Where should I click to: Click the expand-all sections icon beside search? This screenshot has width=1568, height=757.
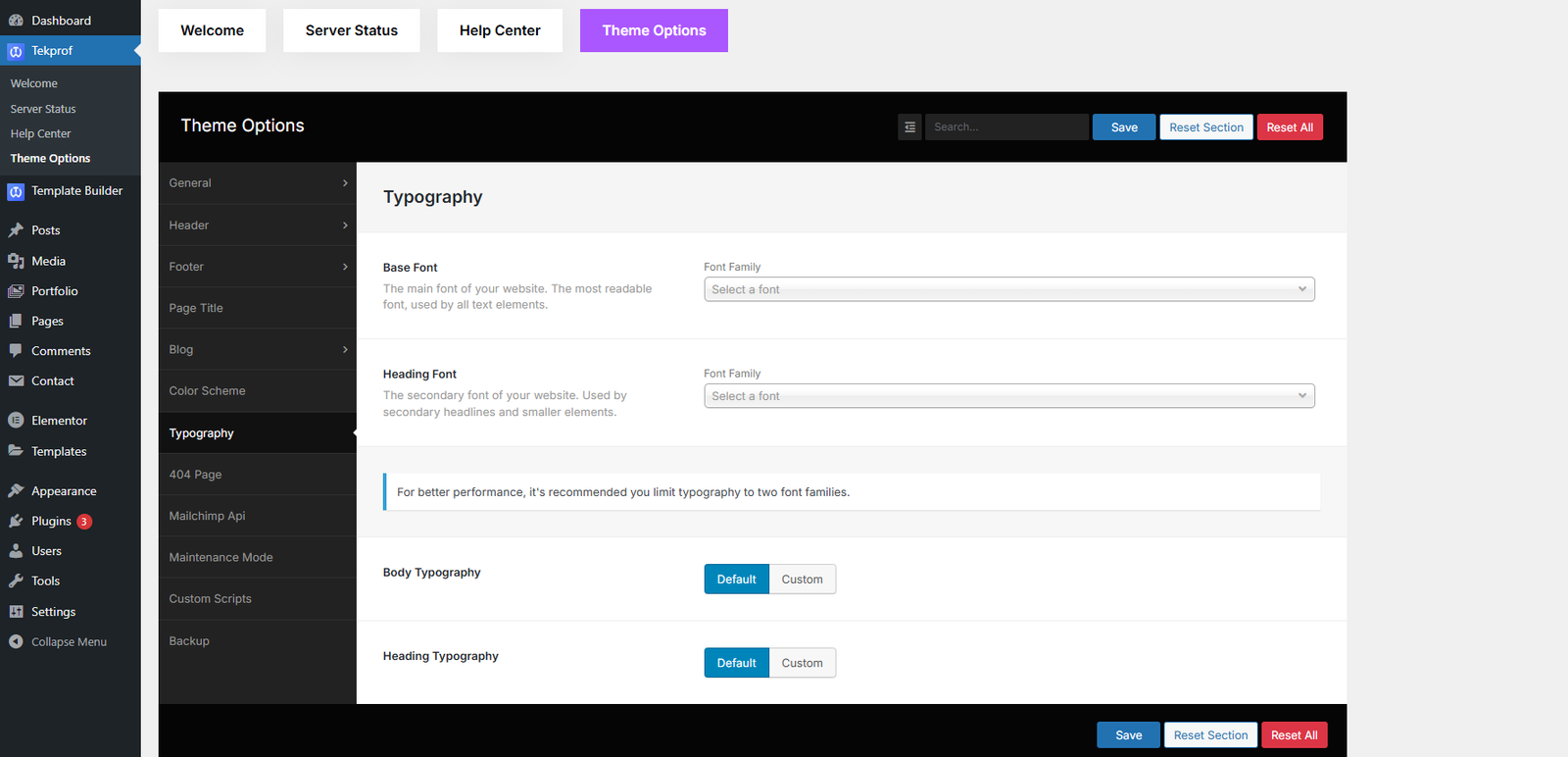909,127
